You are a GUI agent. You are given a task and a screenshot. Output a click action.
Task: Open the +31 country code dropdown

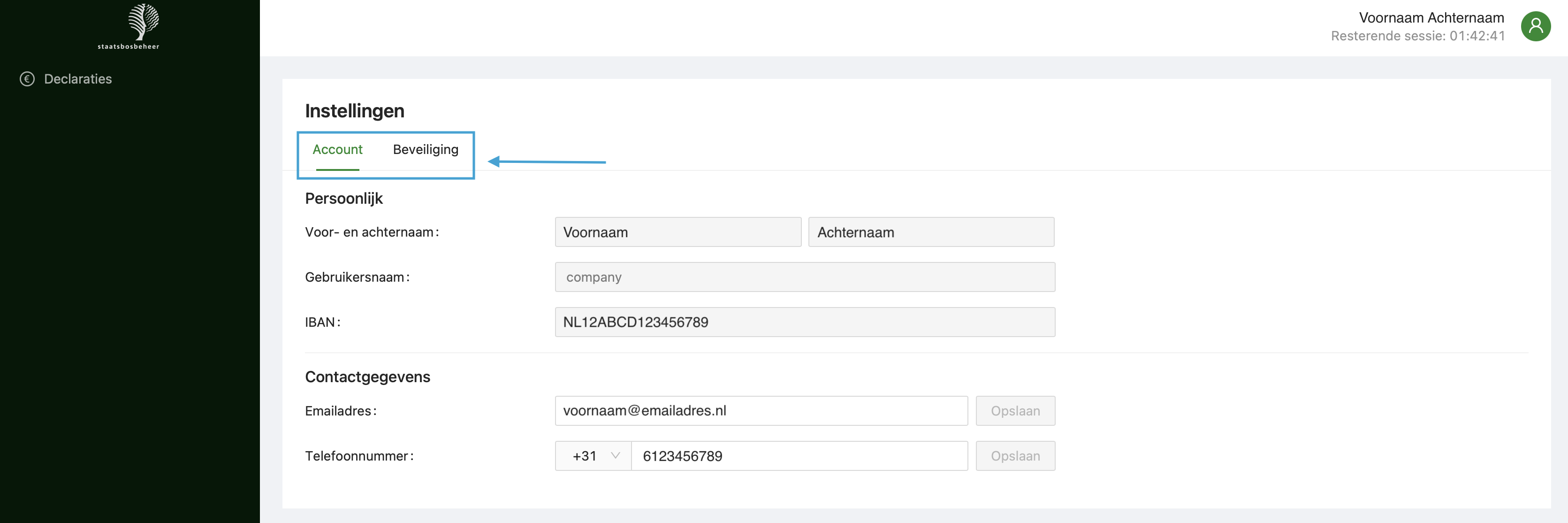(594, 456)
